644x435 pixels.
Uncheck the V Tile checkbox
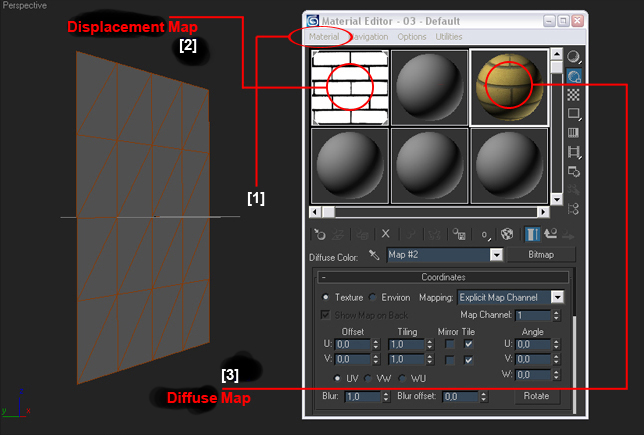(x=468, y=359)
